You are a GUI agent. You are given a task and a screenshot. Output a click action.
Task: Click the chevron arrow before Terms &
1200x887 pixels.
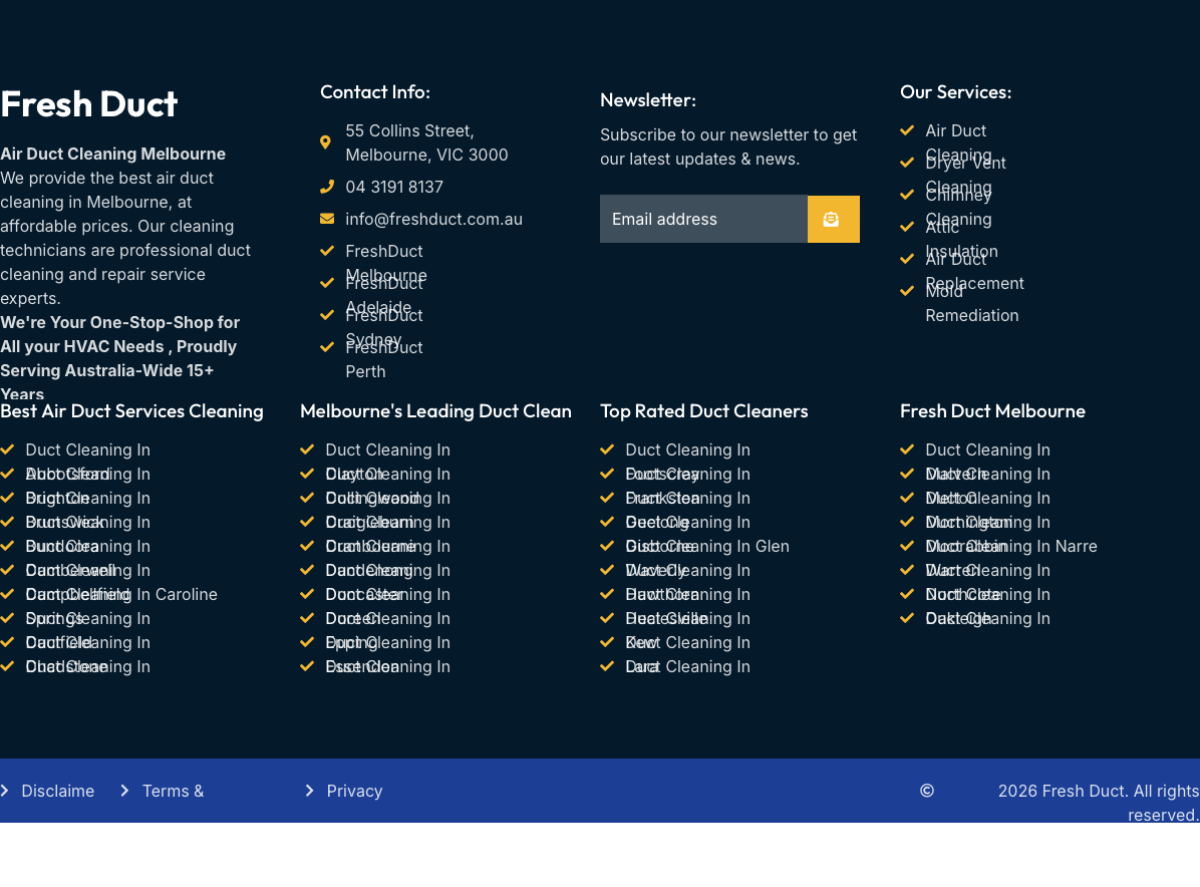[x=125, y=791]
